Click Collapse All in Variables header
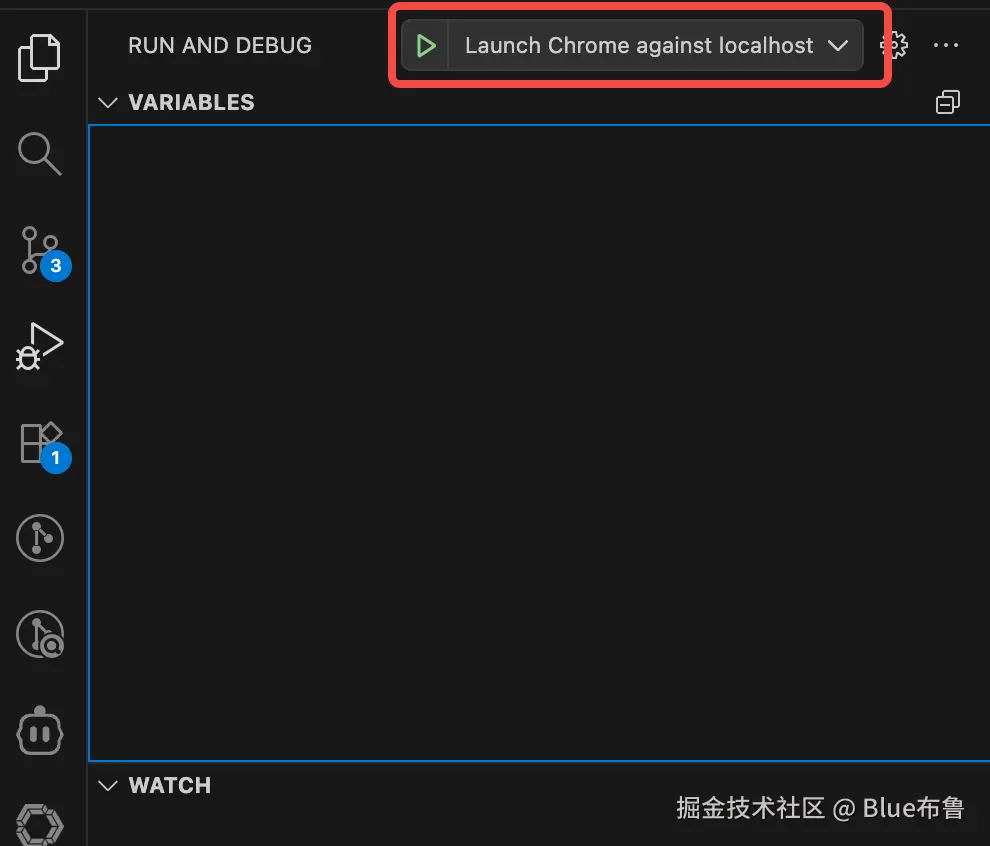Viewport: 990px width, 846px height. [x=948, y=102]
